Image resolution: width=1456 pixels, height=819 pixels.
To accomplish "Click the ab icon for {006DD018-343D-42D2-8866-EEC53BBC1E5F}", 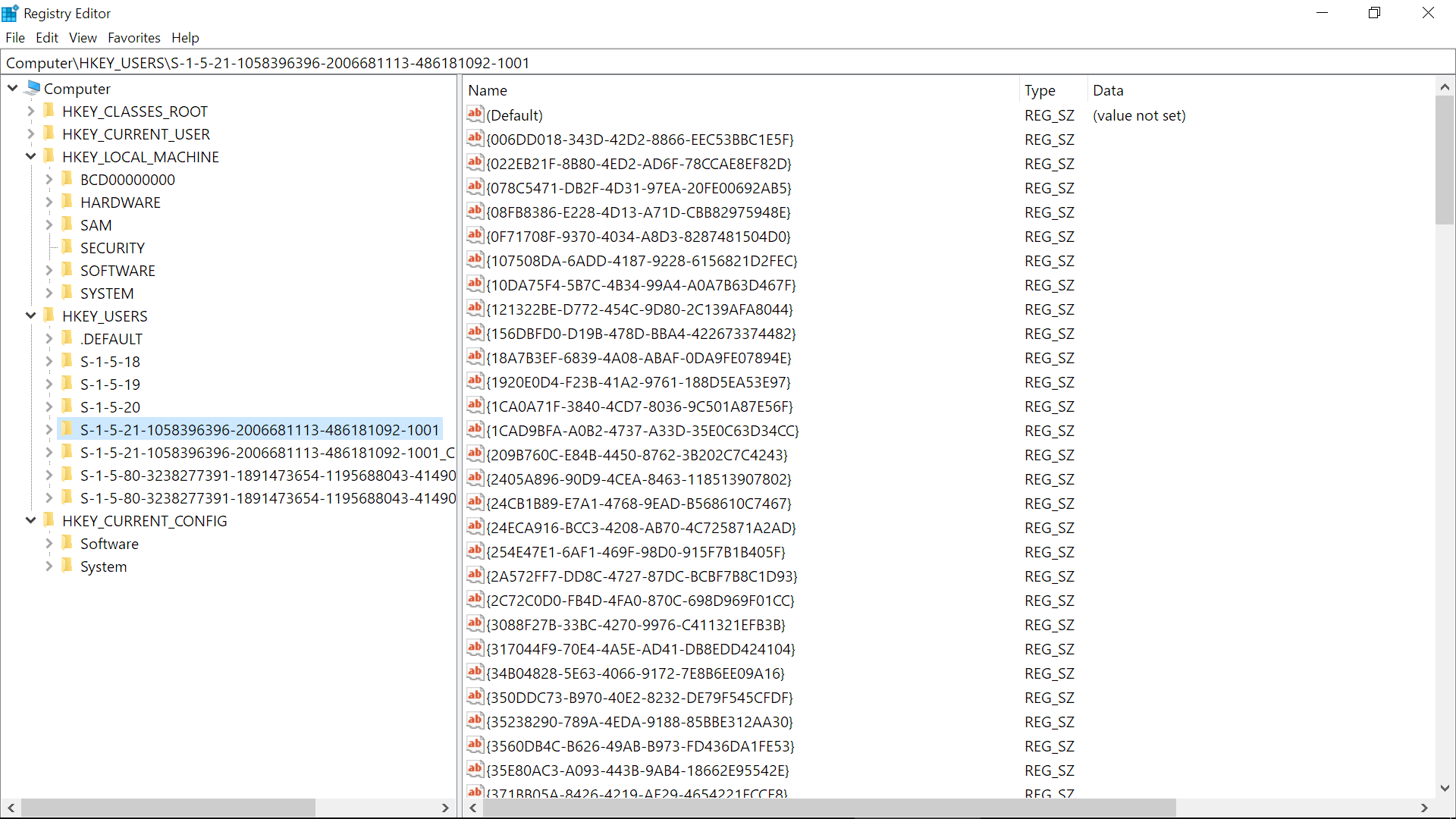I will coord(475,139).
